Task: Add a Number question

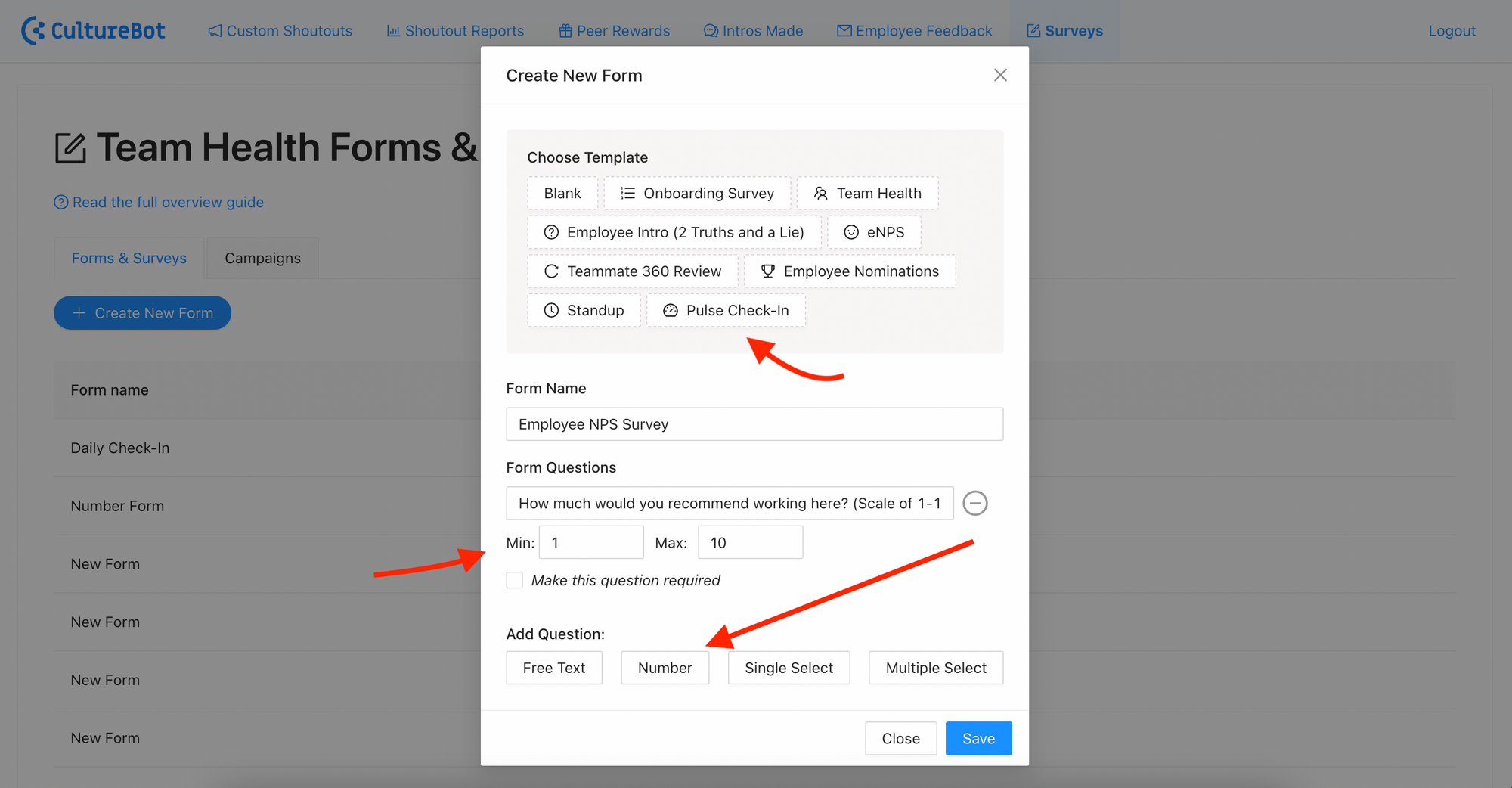Action: pos(665,668)
